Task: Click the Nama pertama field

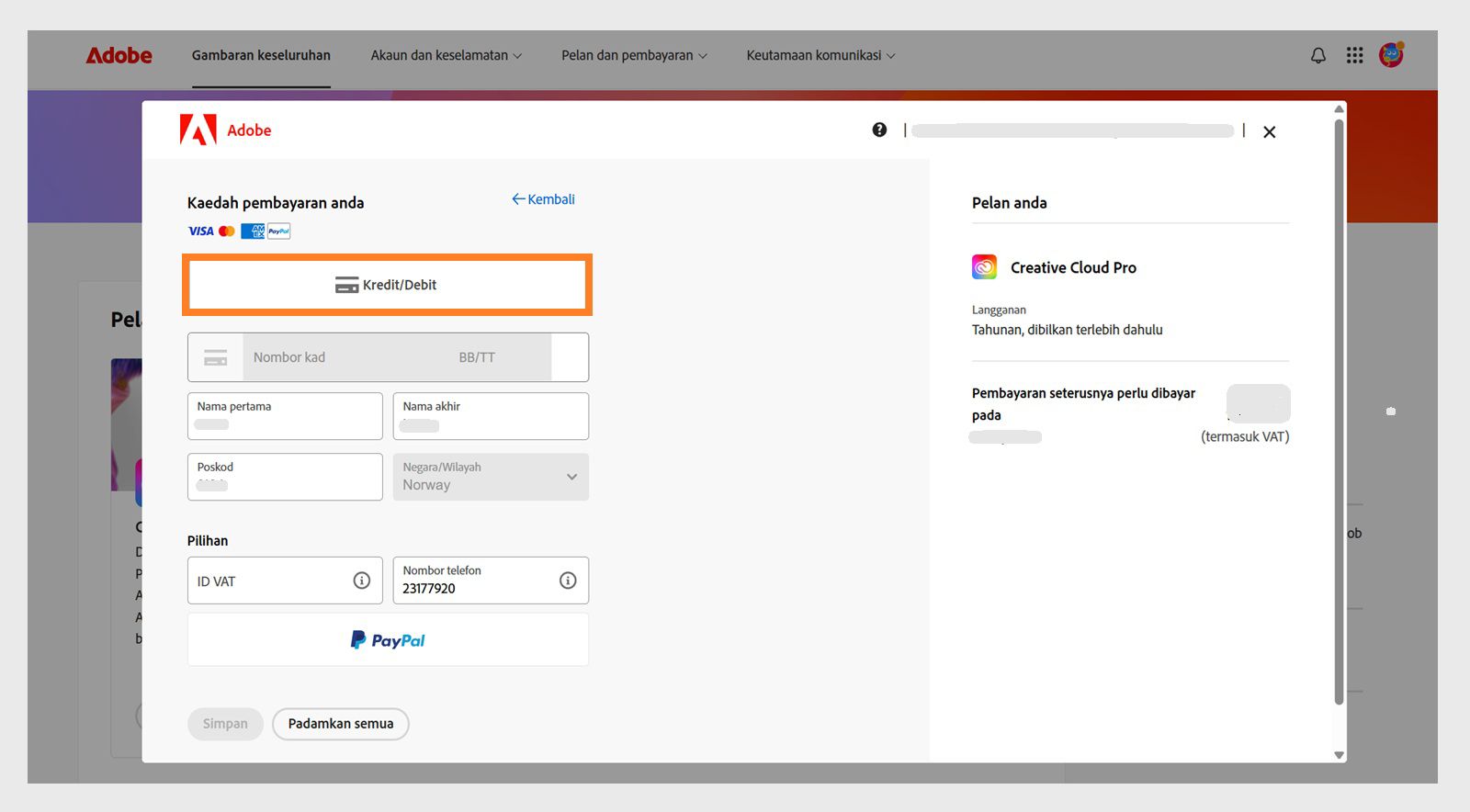Action: [x=285, y=416]
